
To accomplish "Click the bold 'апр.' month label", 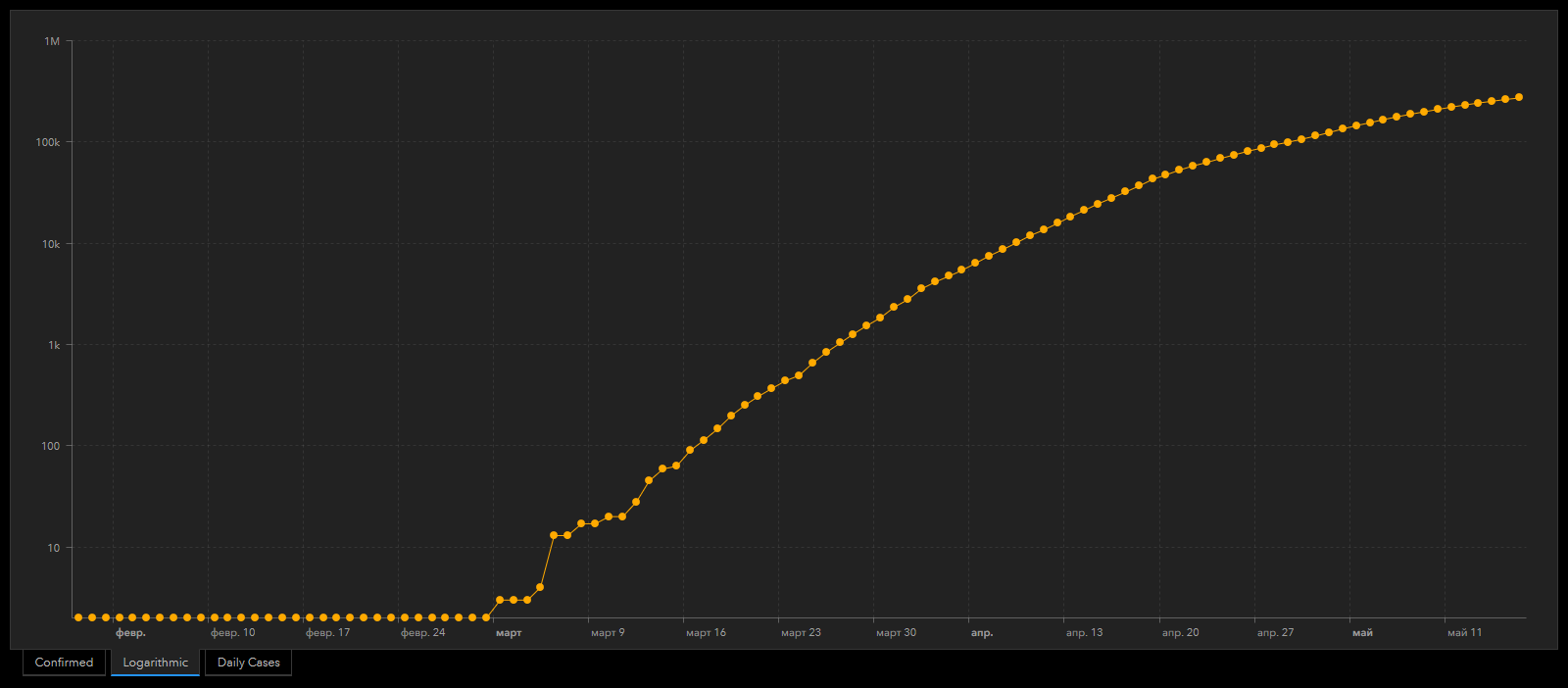I will click(982, 633).
